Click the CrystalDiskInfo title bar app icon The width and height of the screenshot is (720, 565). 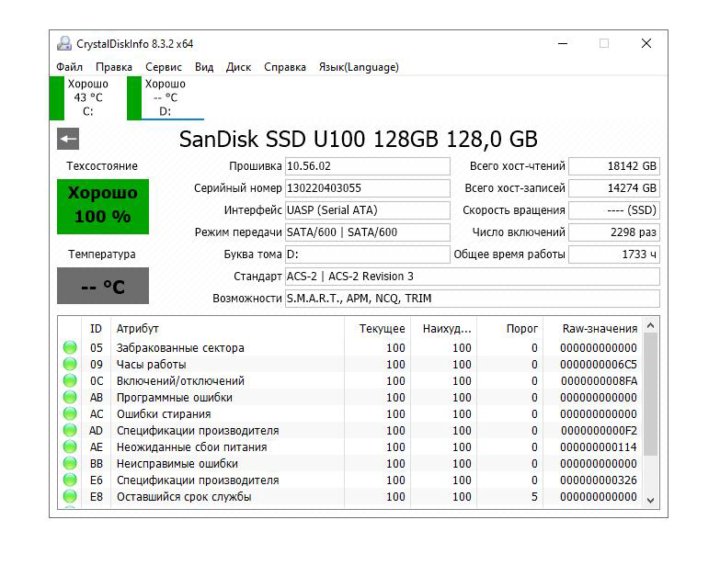[64, 44]
